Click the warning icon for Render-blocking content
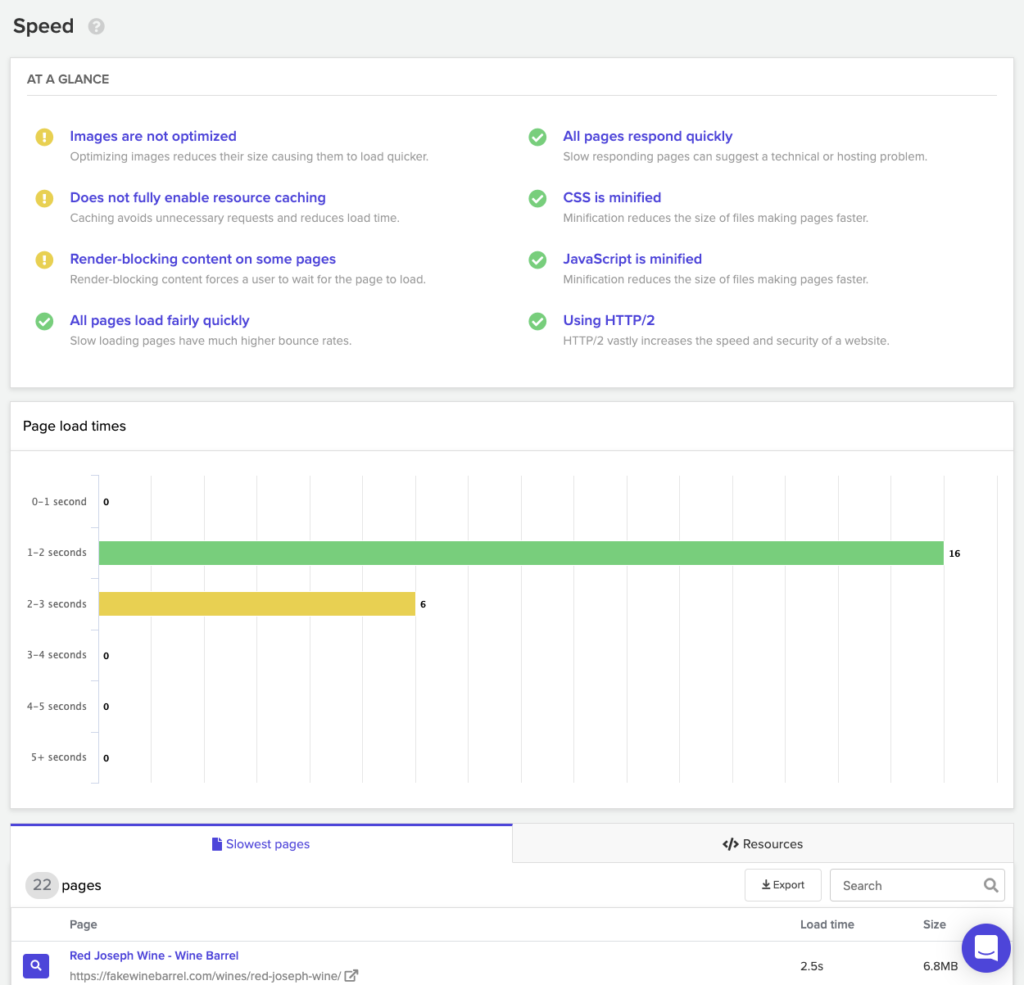The height and width of the screenshot is (985, 1024). pos(44,260)
